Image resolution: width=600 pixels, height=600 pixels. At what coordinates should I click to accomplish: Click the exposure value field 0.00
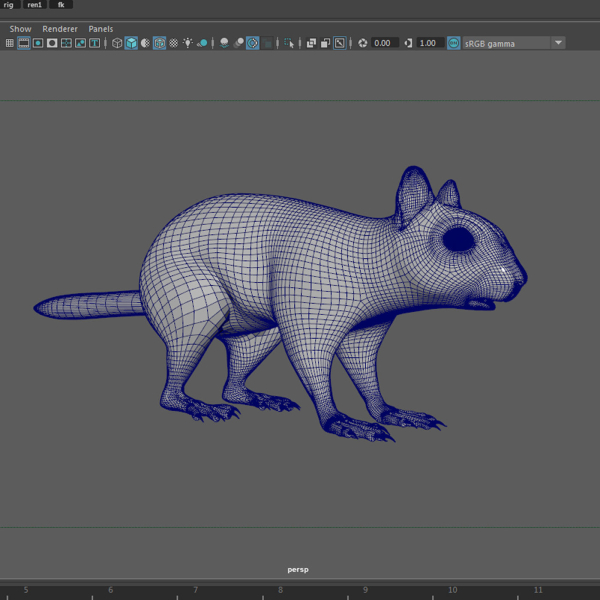385,43
